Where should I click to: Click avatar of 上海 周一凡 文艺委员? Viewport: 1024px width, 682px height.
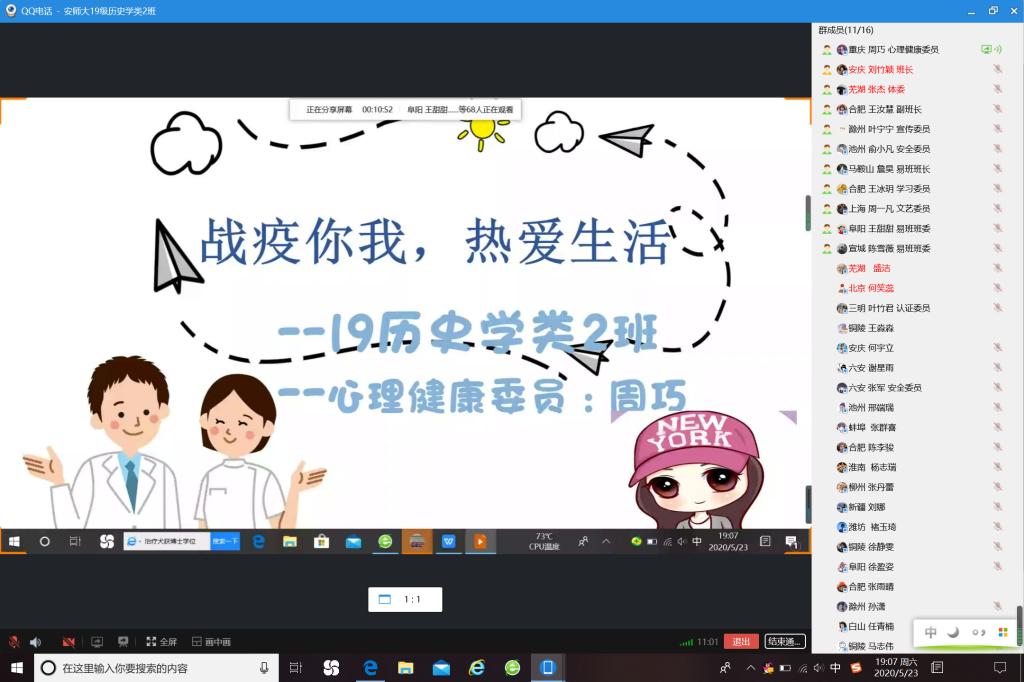(x=842, y=209)
